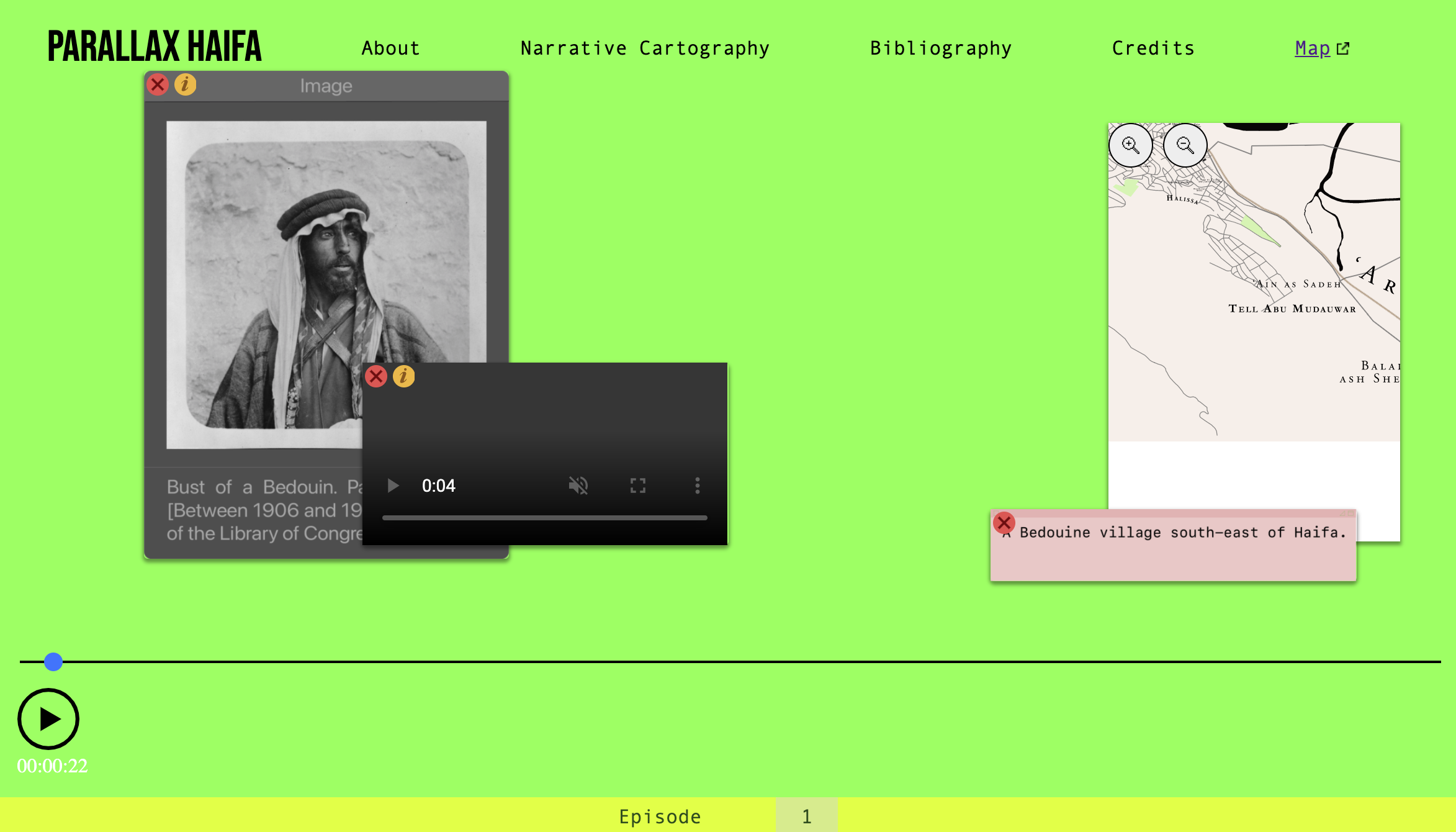
Task: Play the small embedded video
Action: [393, 486]
